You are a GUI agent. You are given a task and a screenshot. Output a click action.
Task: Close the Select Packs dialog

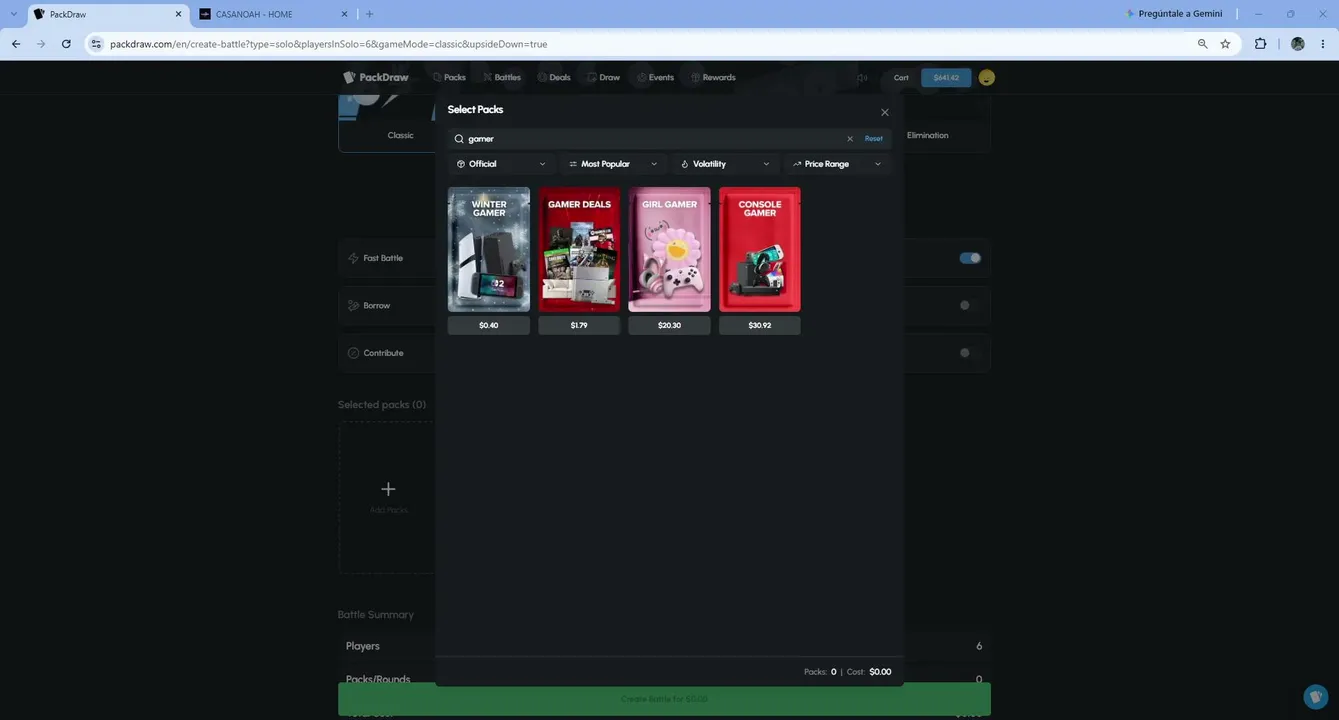tap(885, 112)
